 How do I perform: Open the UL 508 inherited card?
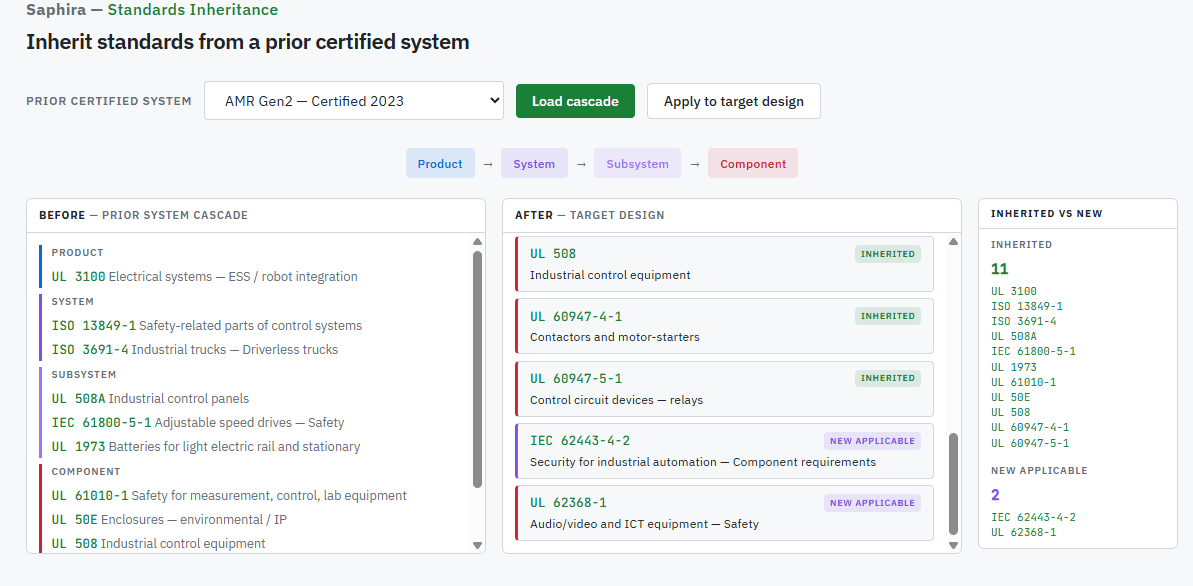tap(725, 264)
